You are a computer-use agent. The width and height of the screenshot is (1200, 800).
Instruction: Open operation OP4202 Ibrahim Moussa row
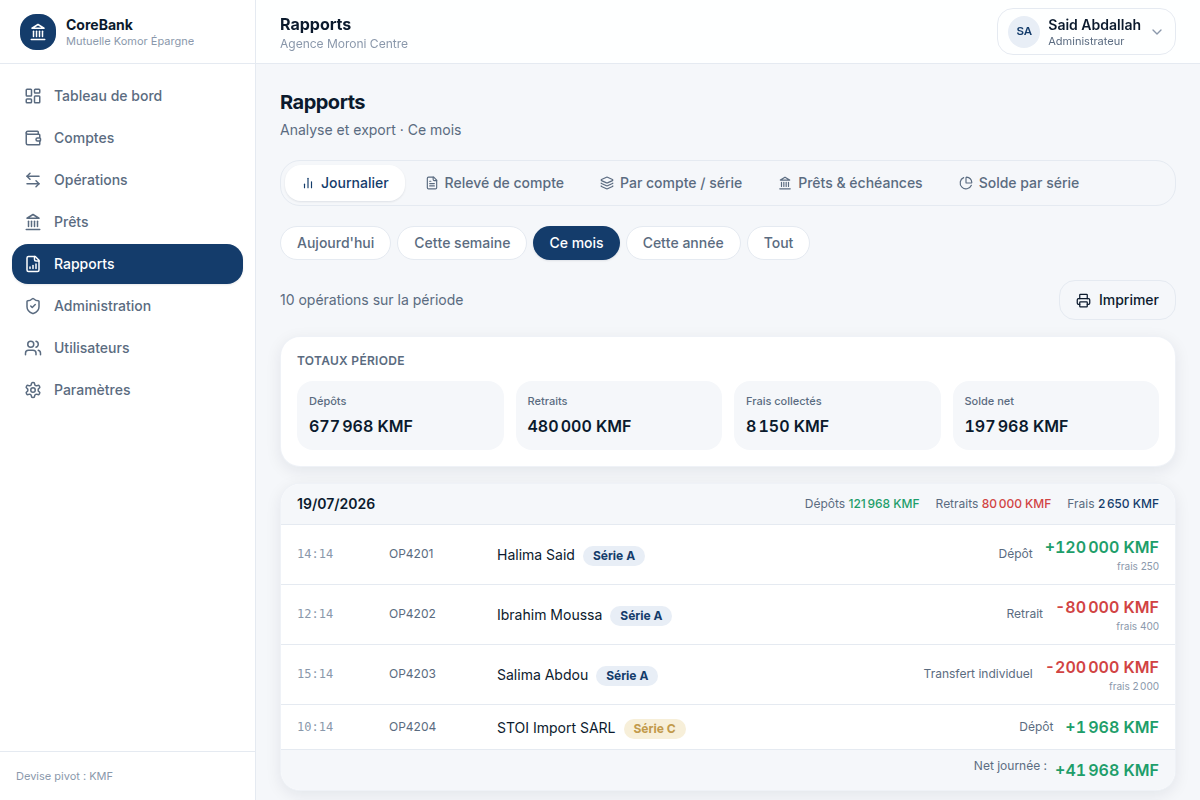click(728, 615)
